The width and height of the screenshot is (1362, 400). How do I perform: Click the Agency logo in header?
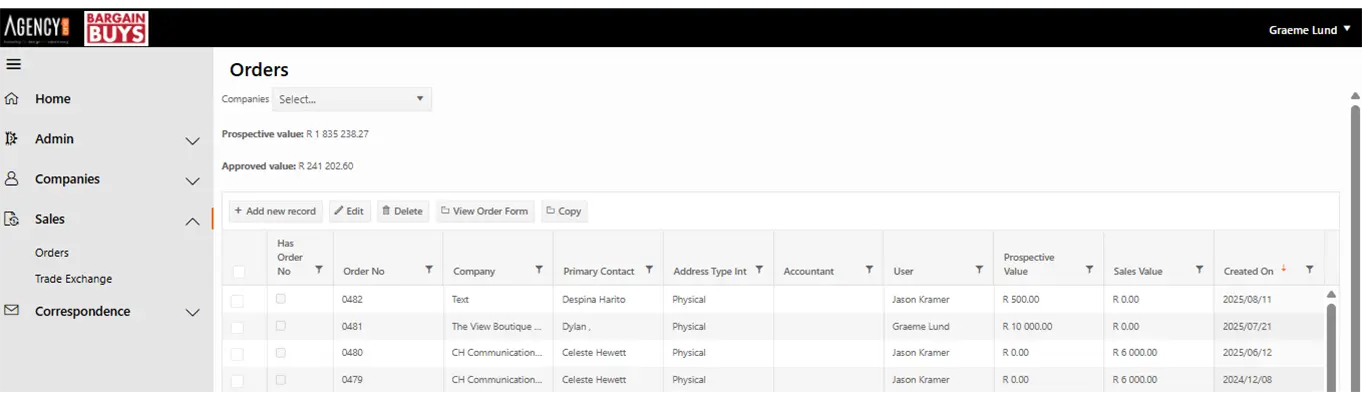[x=37, y=29]
